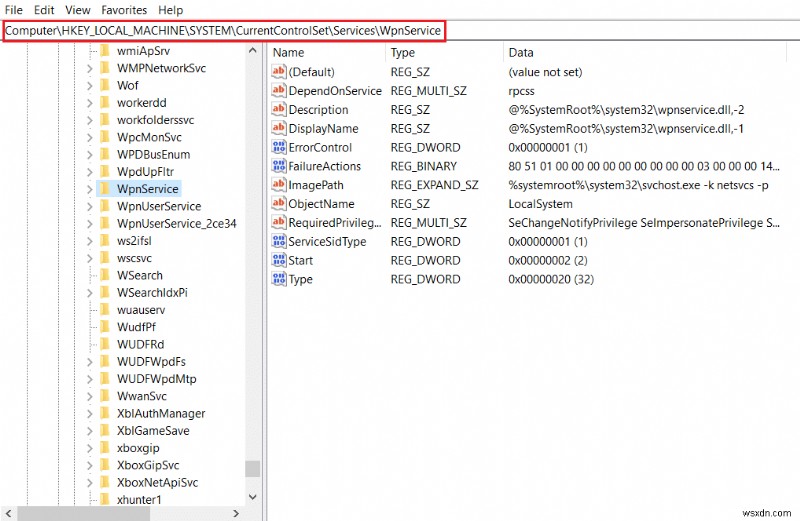Viewport: 800px width, 521px height.
Task: Select the '0x00000020 (32)' Type data
Action: (x=551, y=280)
